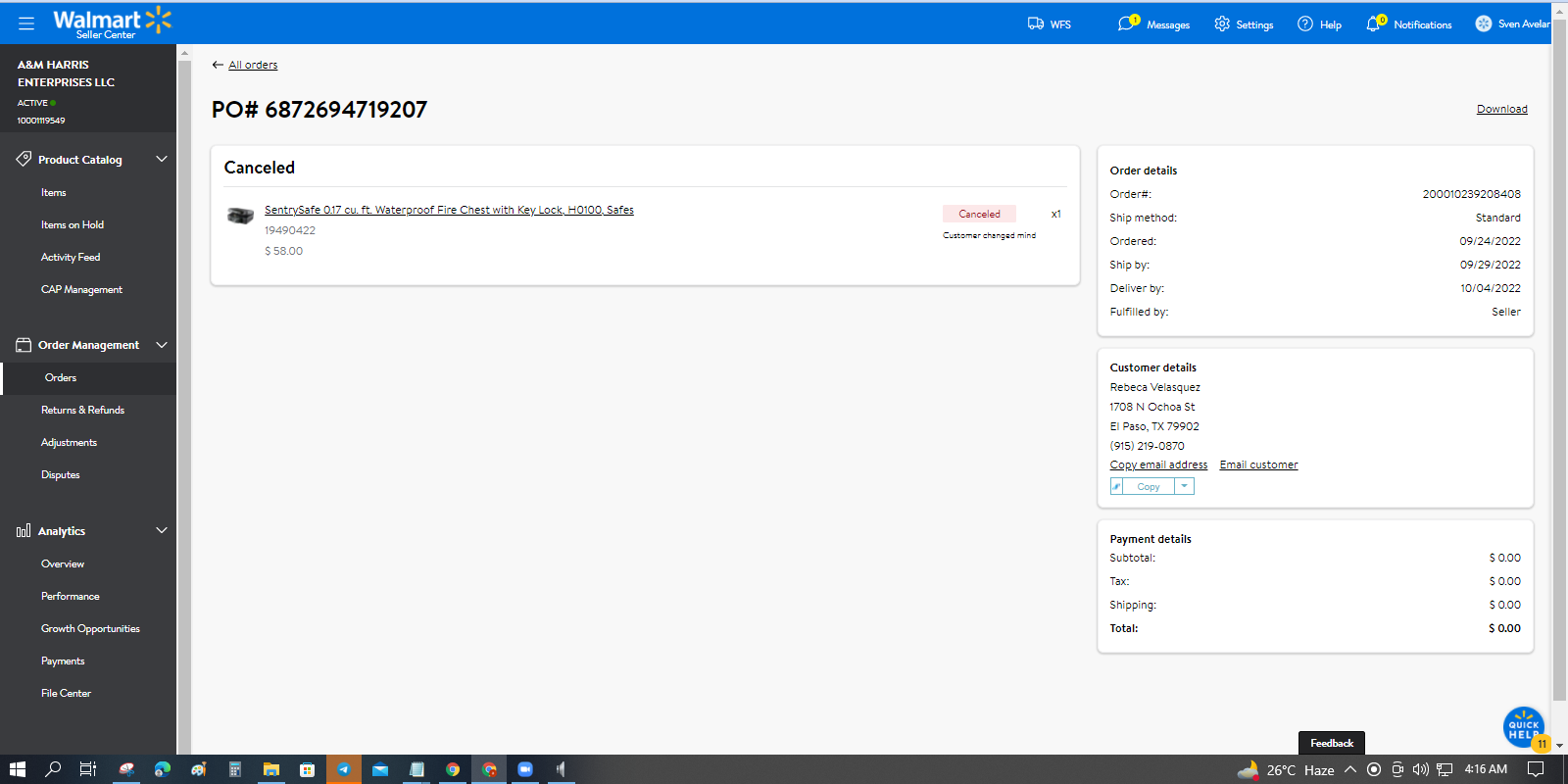The height and width of the screenshot is (784, 1568).
Task: Select Orders in the sidebar
Action: point(61,378)
